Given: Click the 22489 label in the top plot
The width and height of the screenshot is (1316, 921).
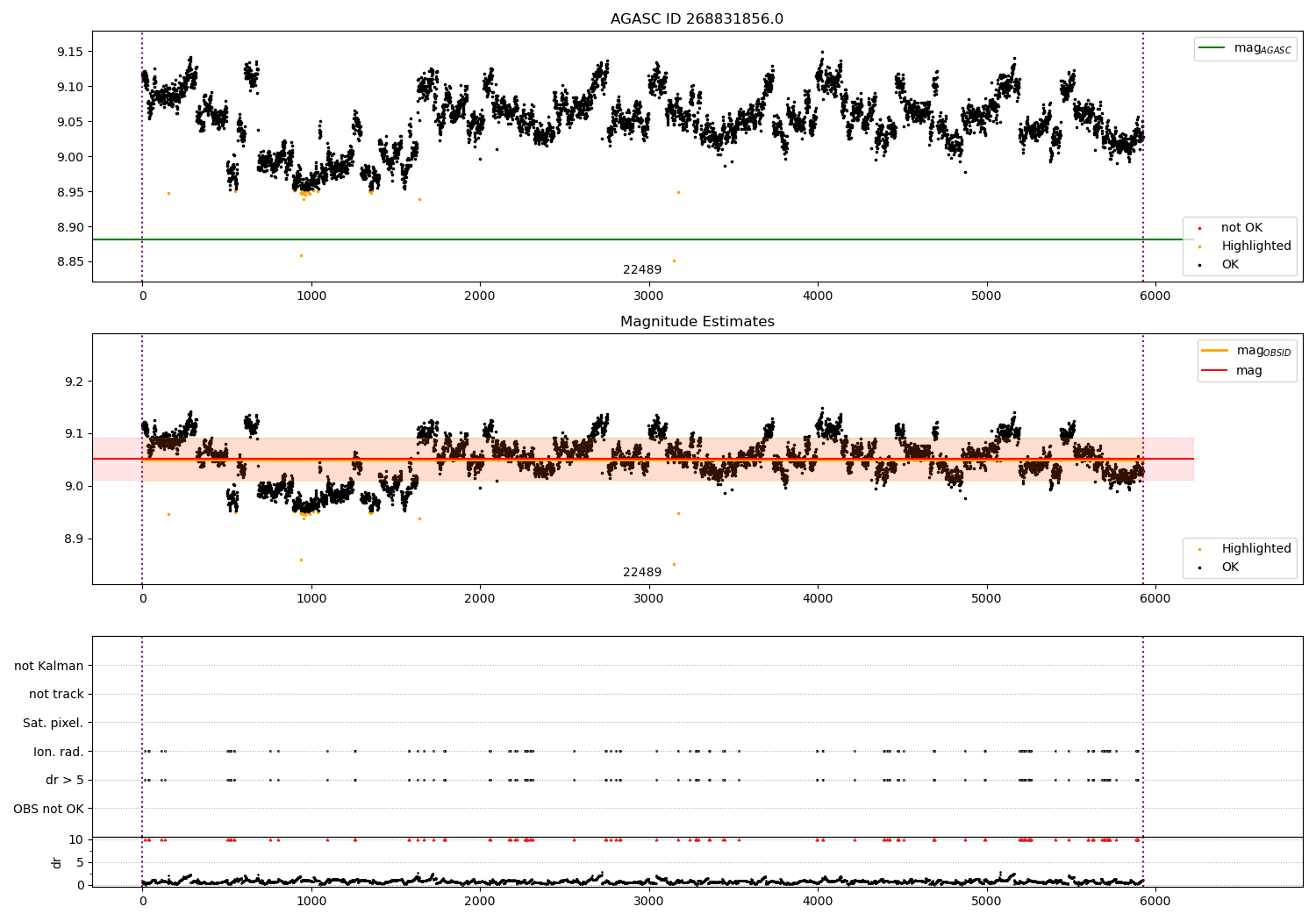Looking at the screenshot, I should [642, 270].
